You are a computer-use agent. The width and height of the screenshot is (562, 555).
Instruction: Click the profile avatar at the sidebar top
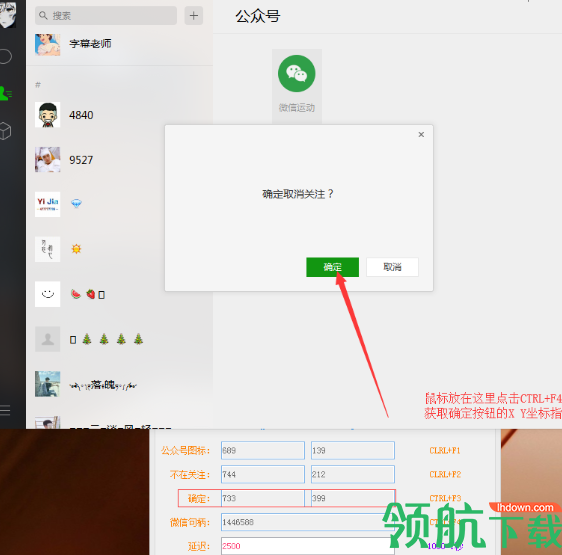point(8,14)
